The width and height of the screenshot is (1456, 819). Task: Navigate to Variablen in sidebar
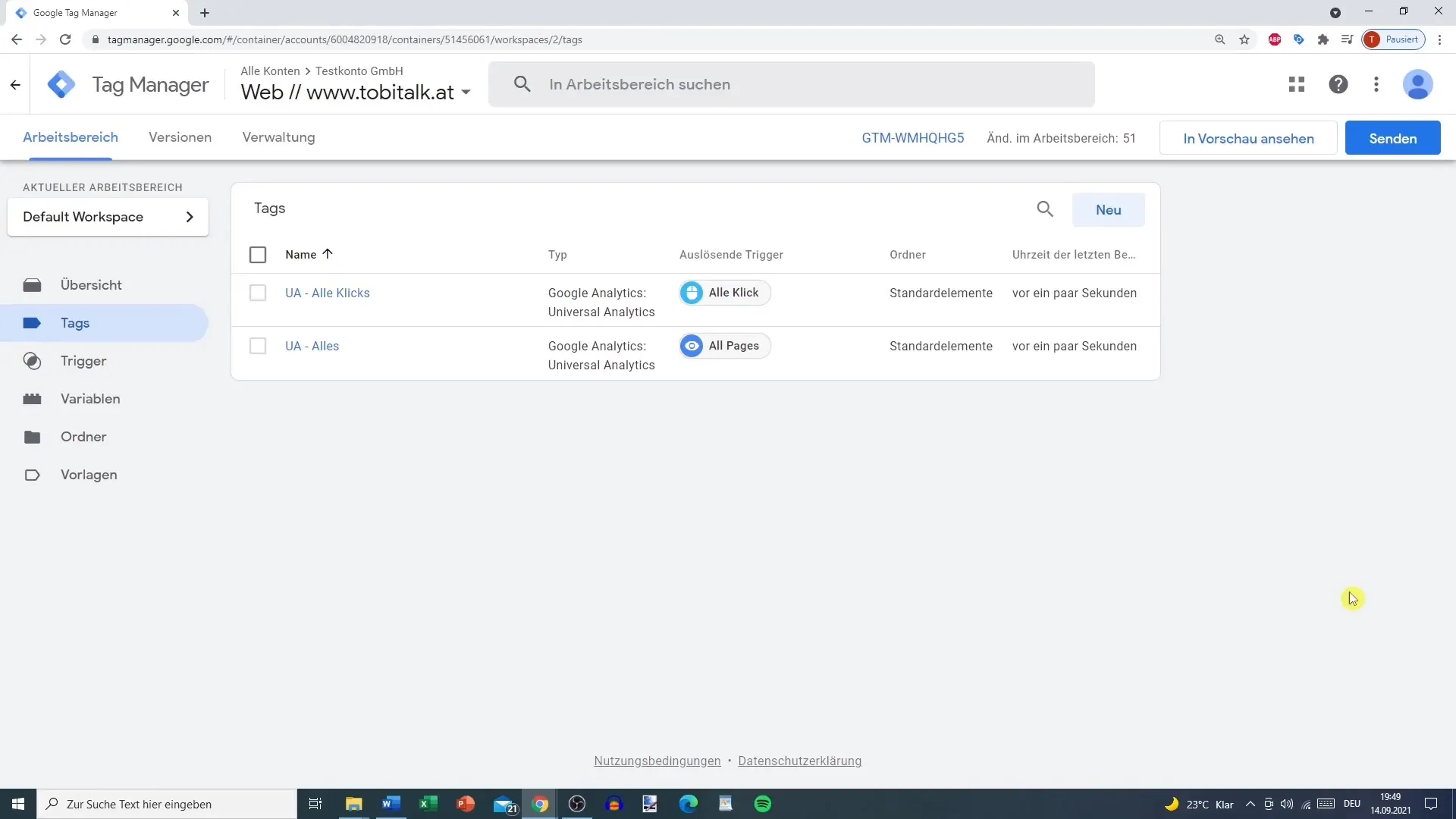click(90, 398)
